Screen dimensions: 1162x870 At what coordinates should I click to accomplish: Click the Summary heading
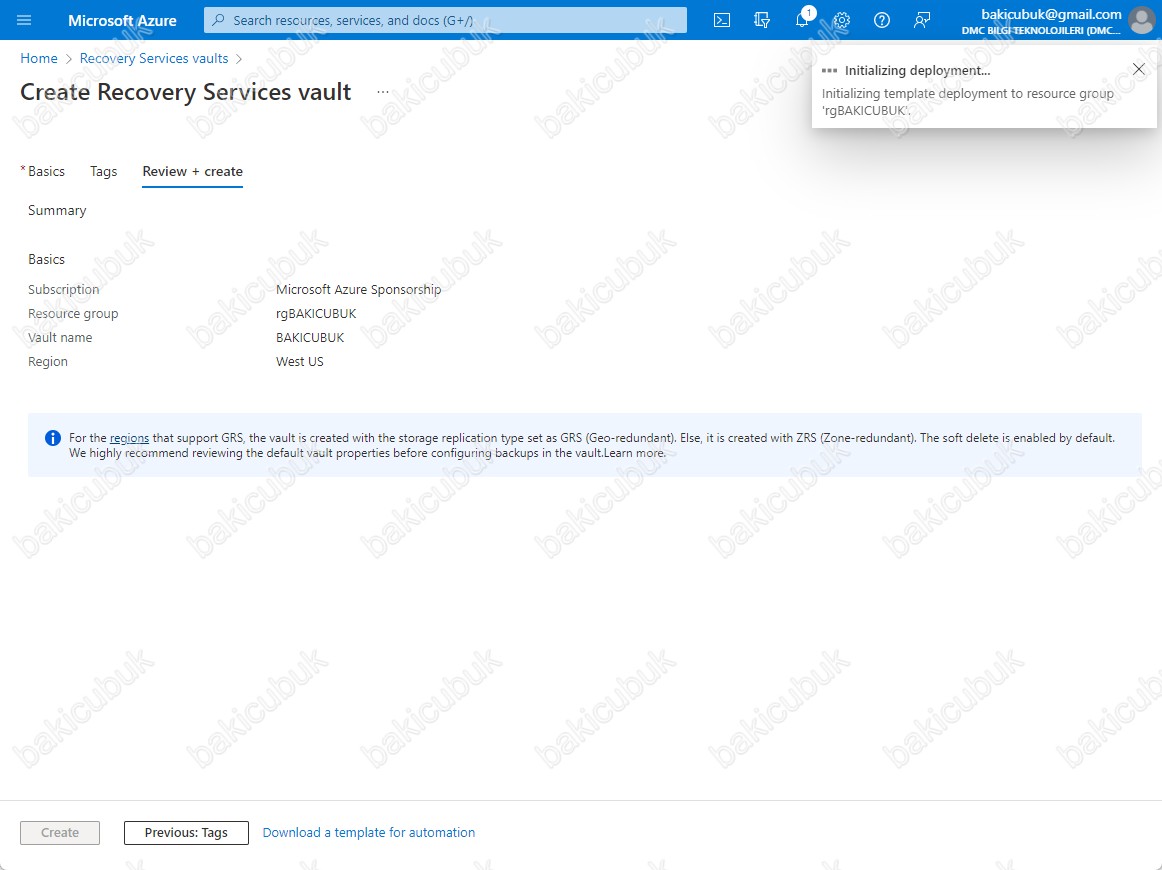point(57,210)
